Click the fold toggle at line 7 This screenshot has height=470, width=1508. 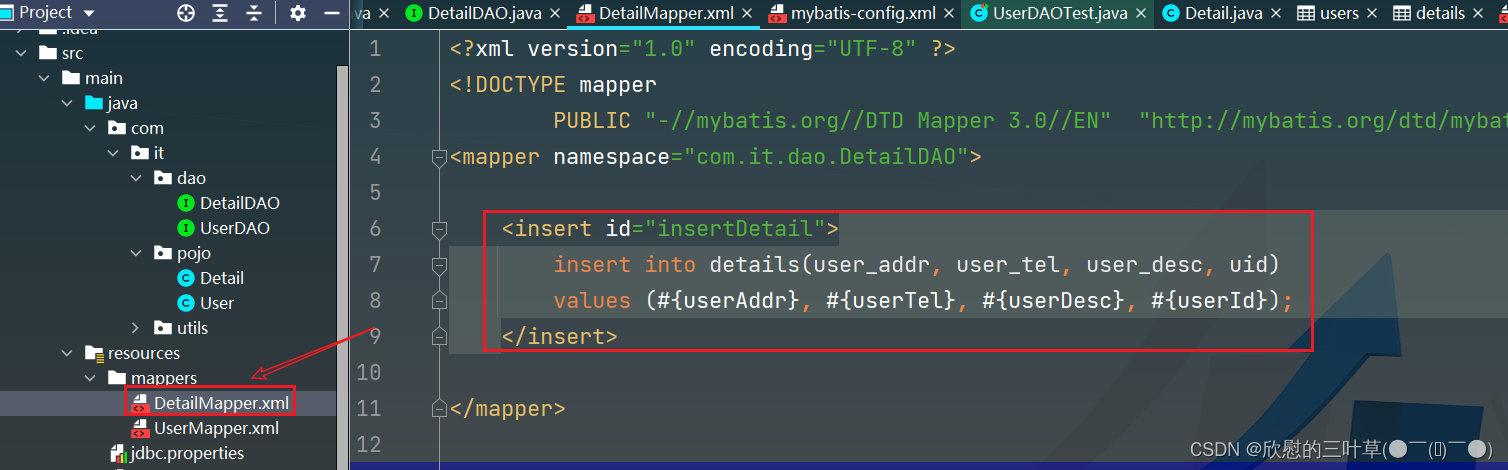[438, 265]
